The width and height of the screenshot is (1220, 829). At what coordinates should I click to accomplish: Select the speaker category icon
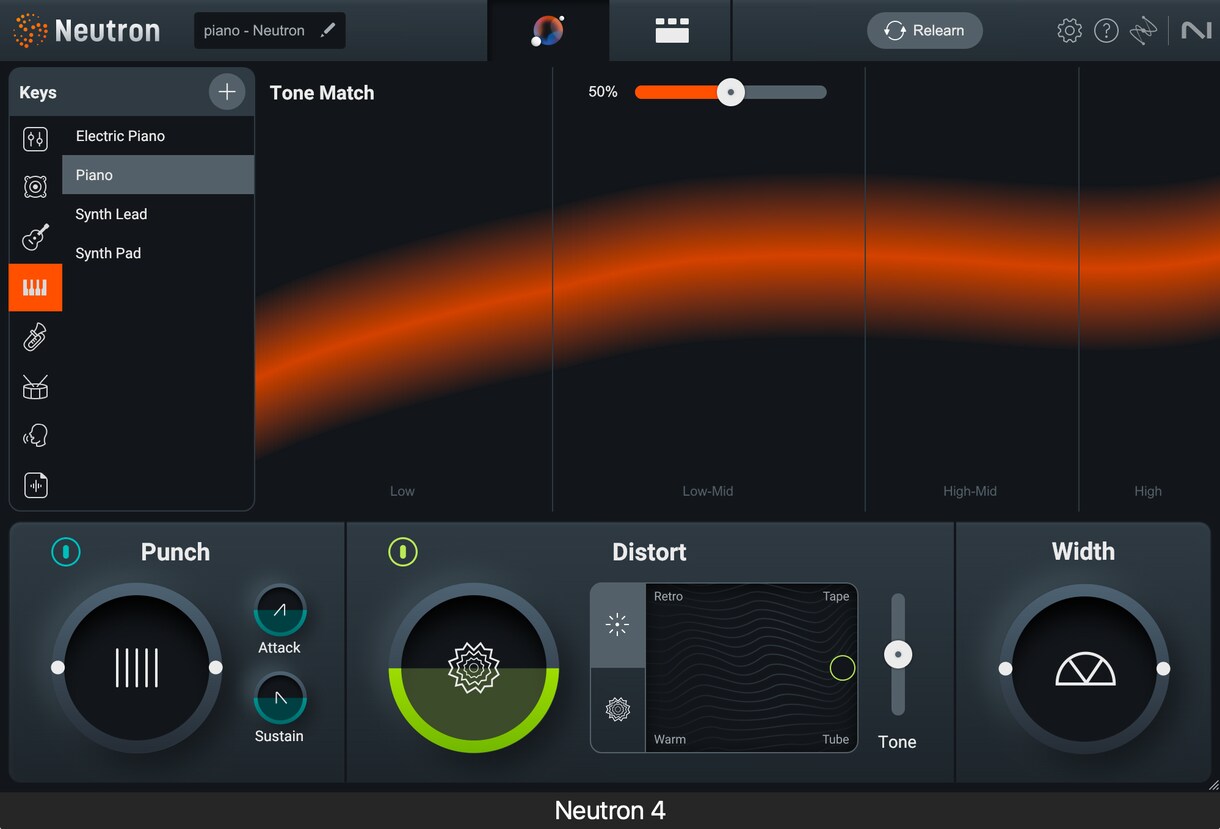(35, 186)
